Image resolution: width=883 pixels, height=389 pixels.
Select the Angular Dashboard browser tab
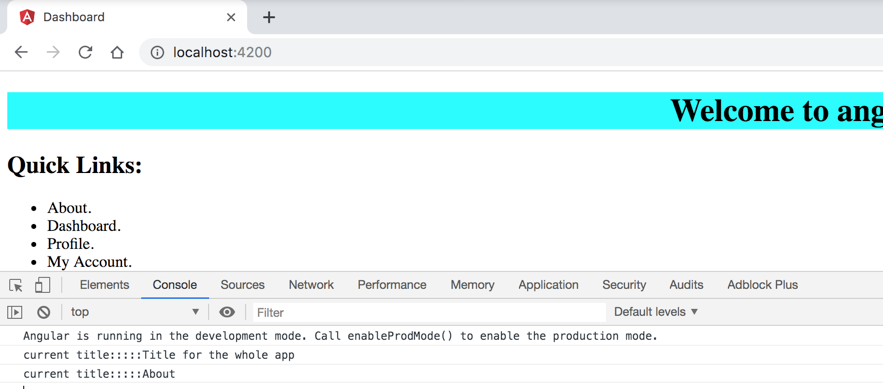(127, 17)
